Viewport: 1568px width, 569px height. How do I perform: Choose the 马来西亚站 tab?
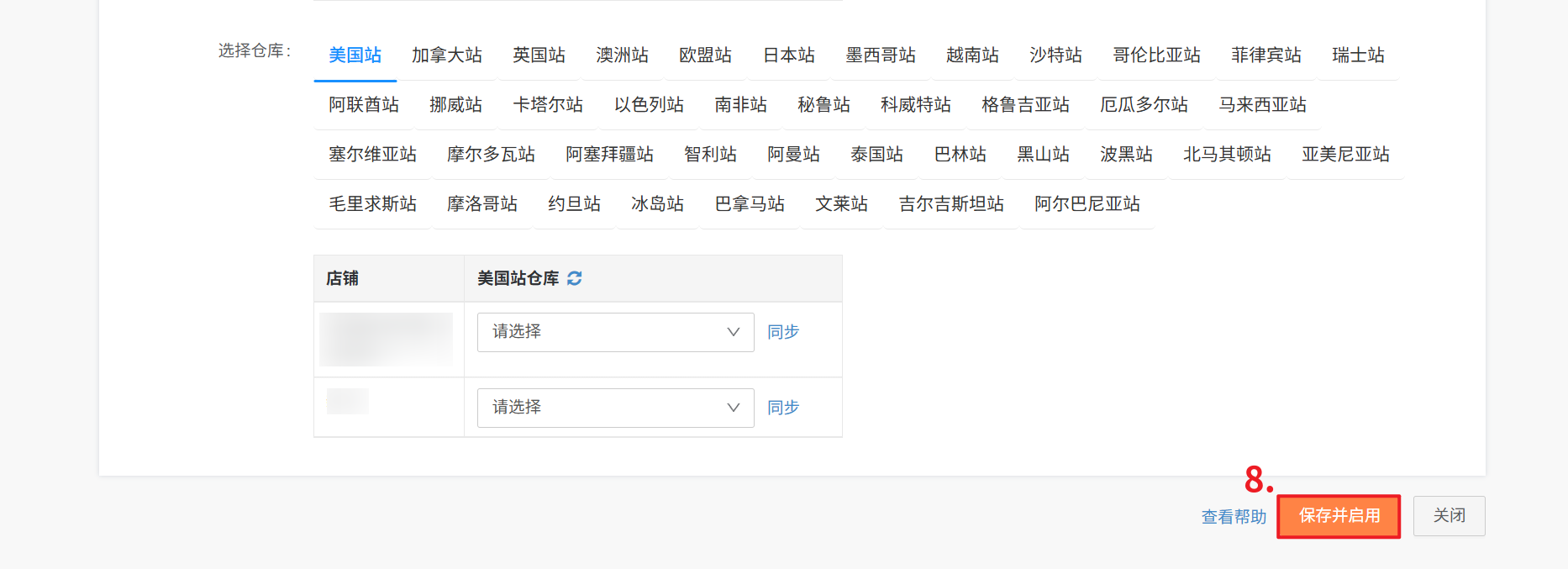pos(1262,105)
